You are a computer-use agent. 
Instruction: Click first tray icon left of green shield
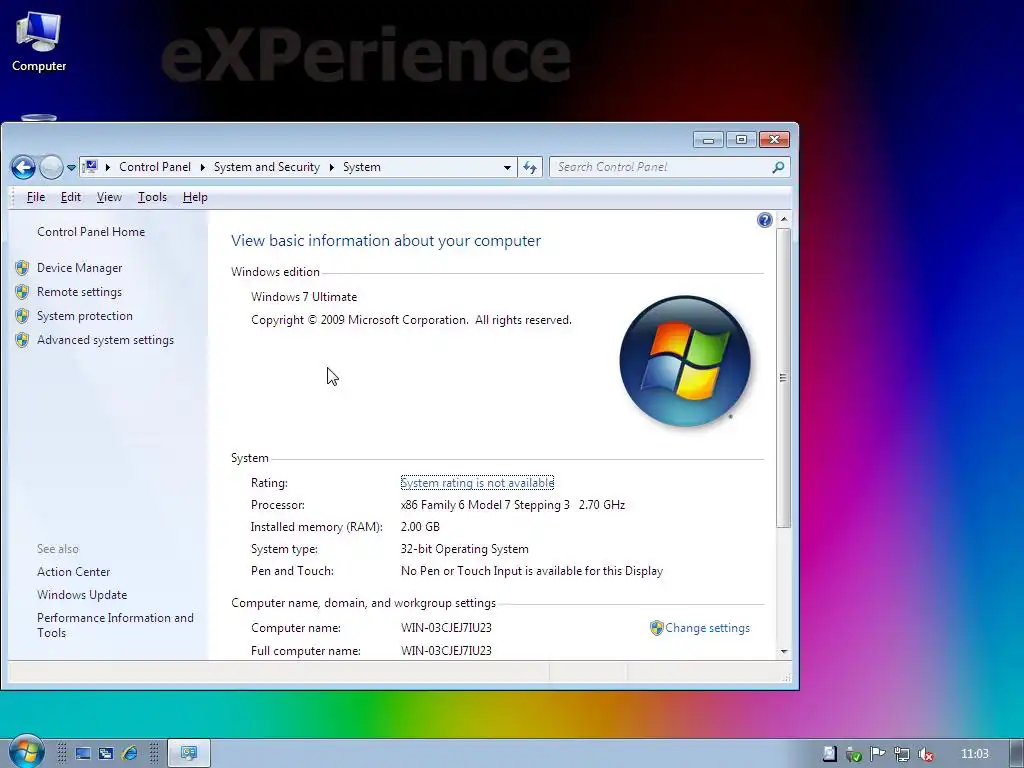click(829, 754)
